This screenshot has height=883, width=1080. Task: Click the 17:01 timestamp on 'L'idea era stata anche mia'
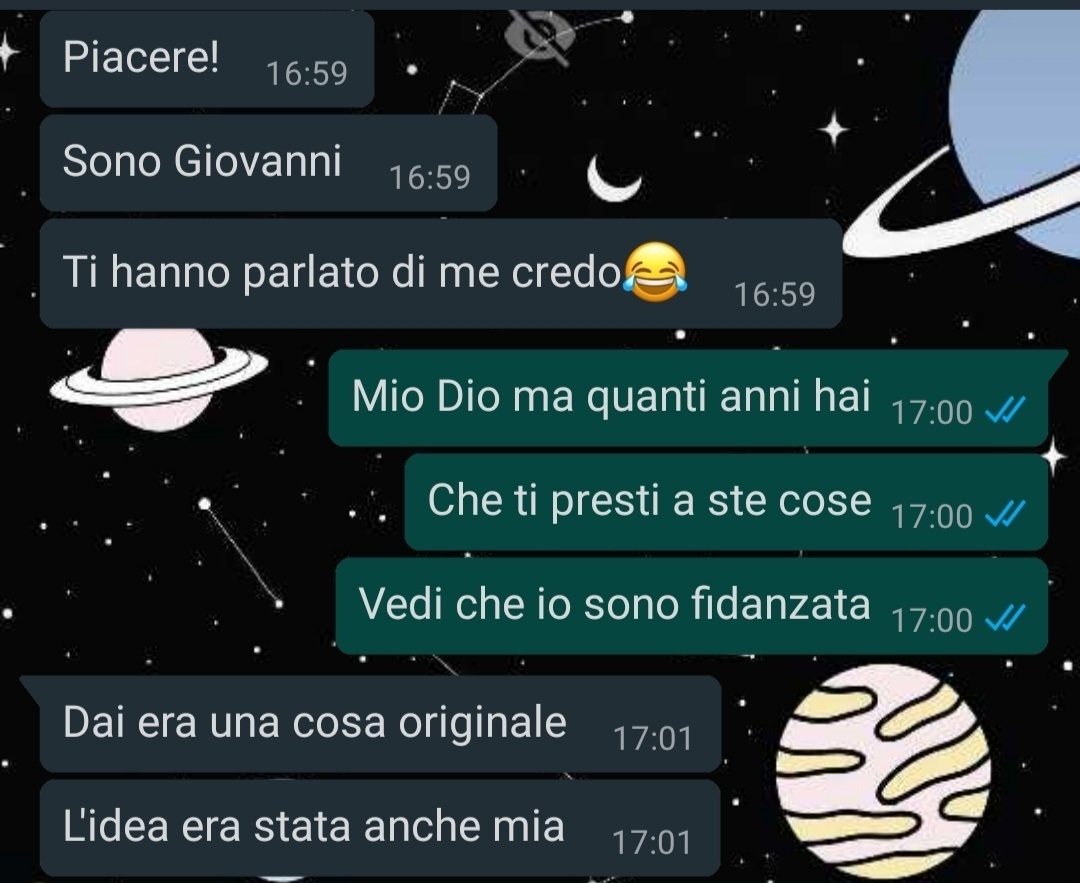pos(652,842)
